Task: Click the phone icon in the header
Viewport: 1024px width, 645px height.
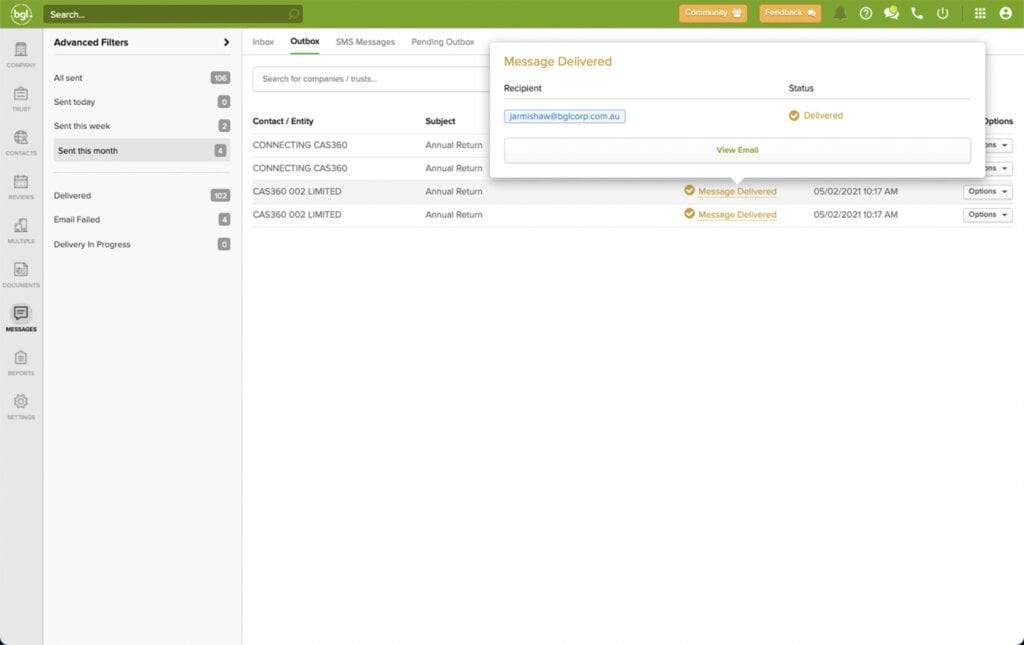Action: [916, 14]
